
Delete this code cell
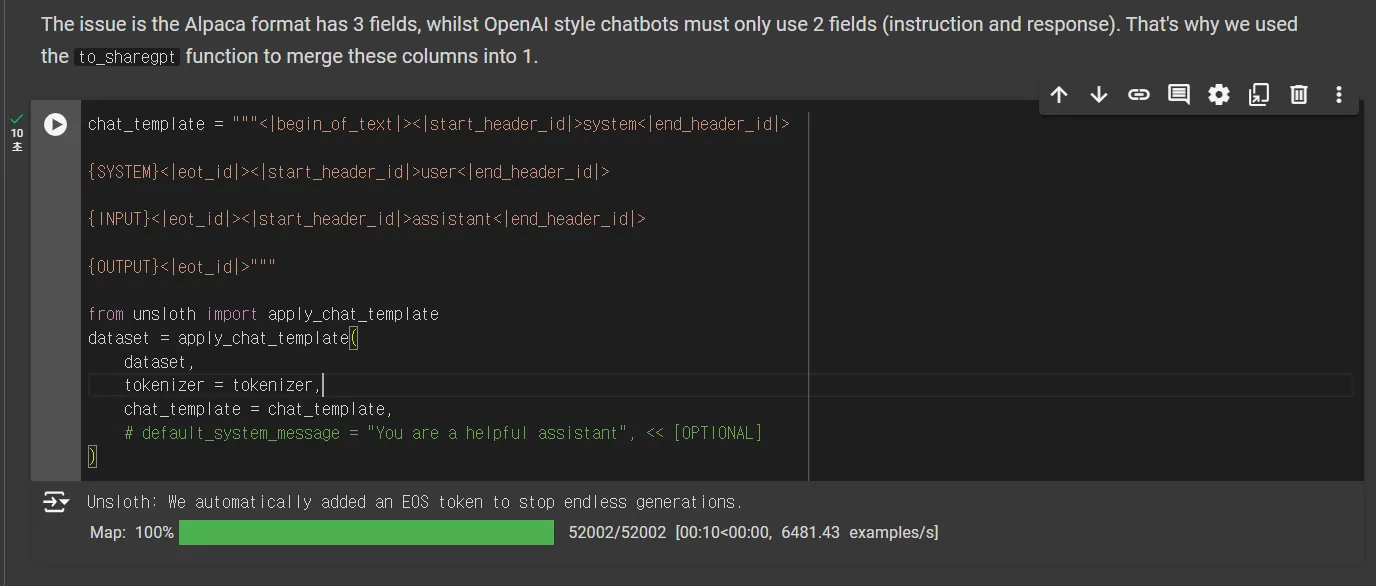[1299, 95]
